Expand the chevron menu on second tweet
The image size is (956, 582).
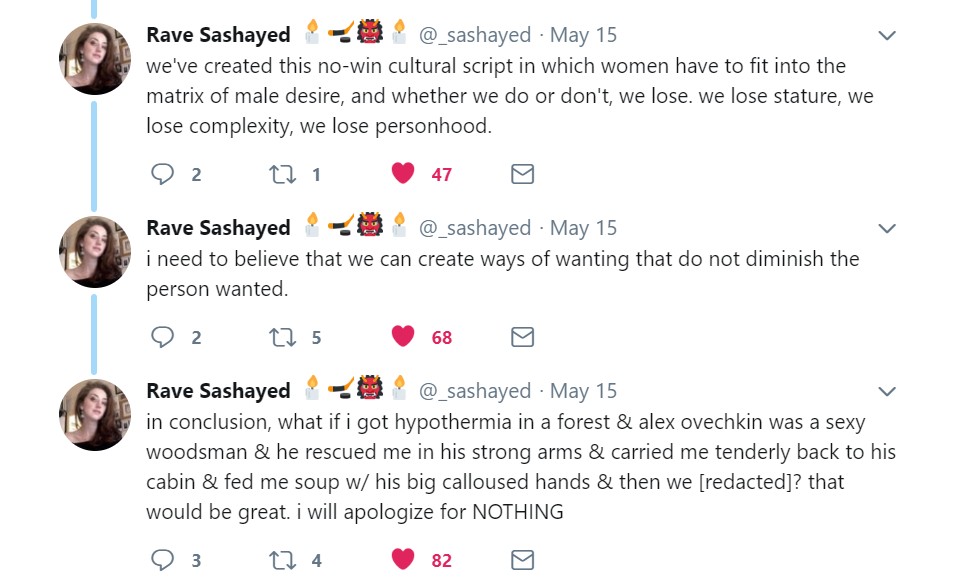(x=886, y=229)
